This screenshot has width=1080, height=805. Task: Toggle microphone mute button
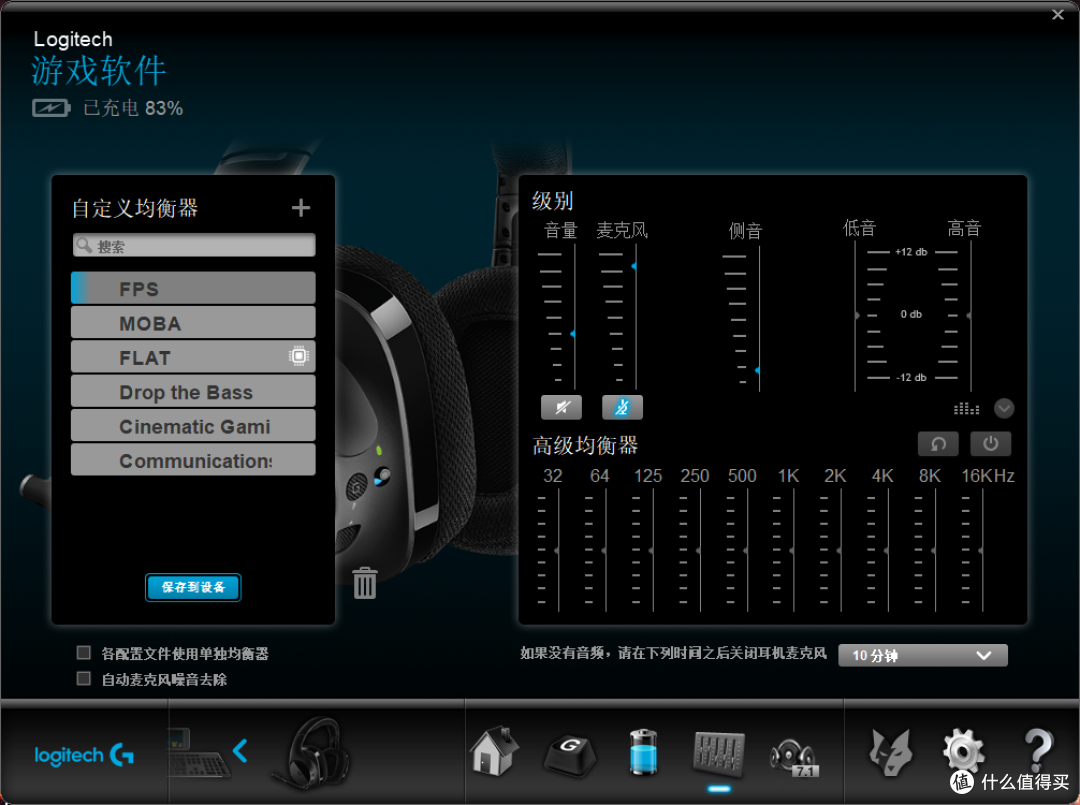[x=622, y=407]
